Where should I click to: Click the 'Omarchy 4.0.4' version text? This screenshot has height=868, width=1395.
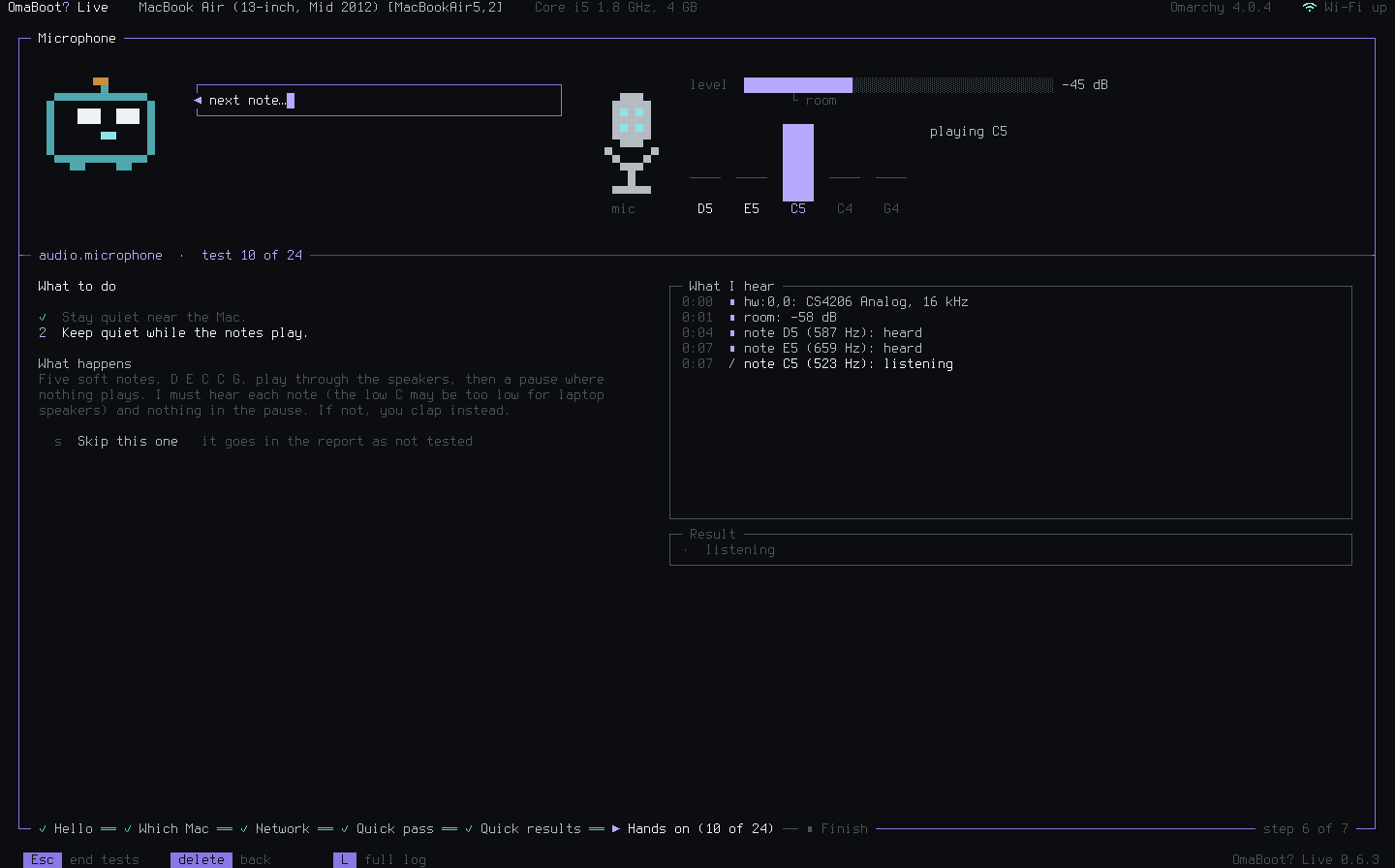(x=1221, y=7)
